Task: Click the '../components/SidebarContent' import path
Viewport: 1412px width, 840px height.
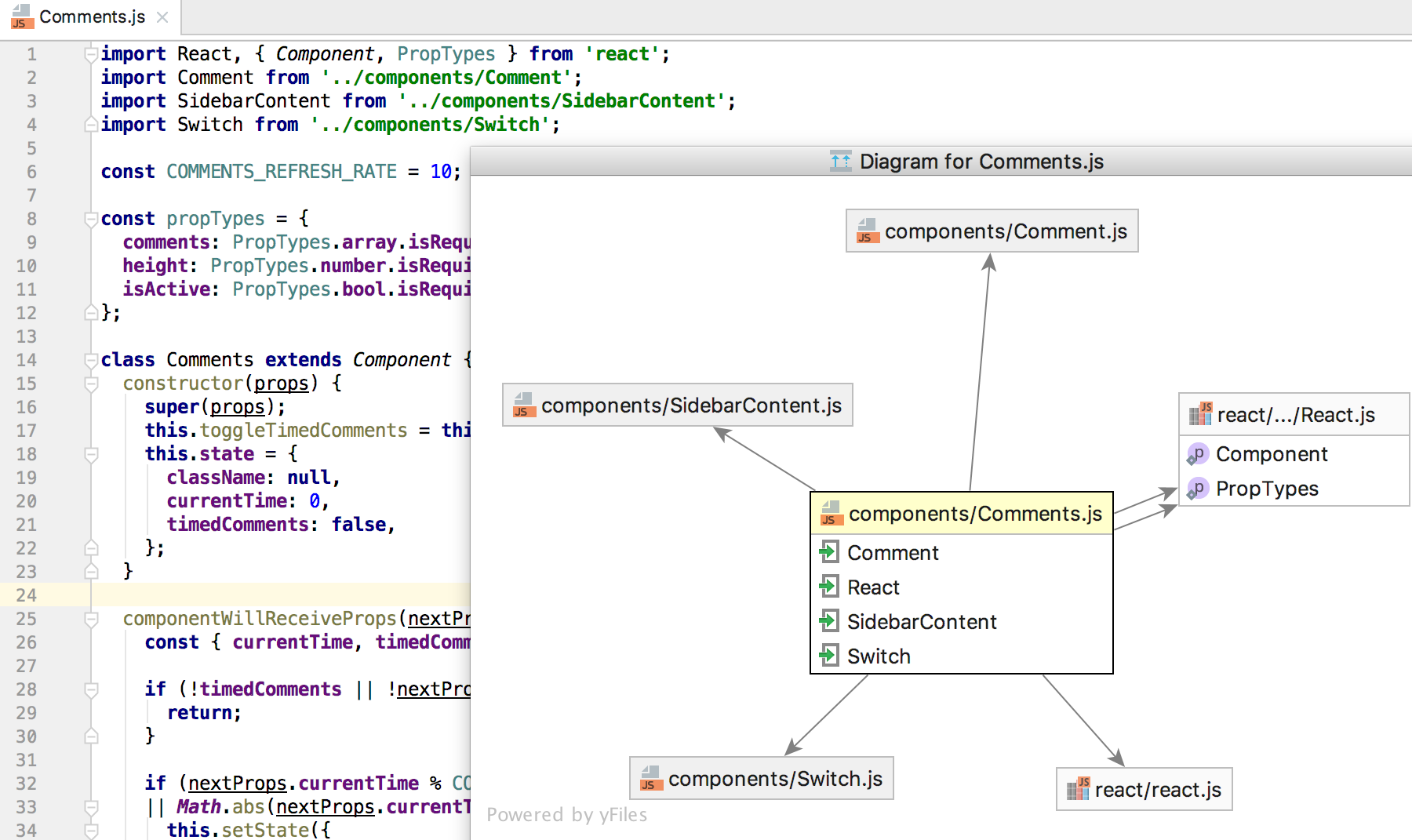Action: click(562, 101)
